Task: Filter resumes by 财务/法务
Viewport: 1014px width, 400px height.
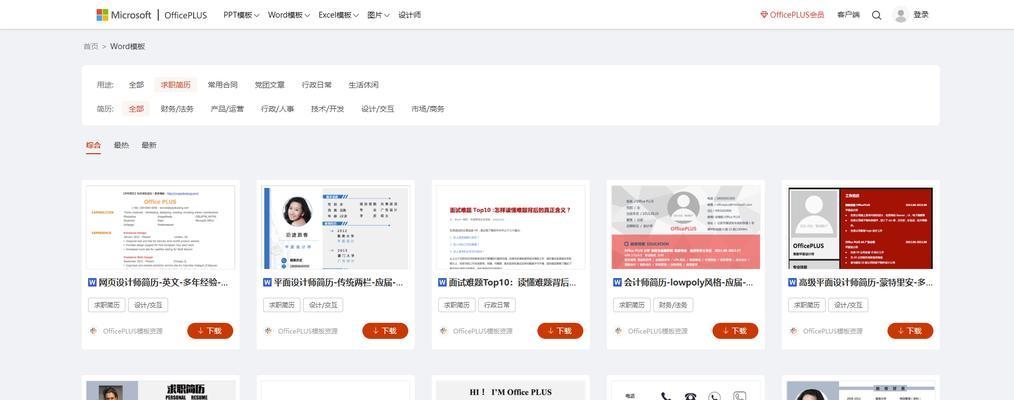Action: click(x=177, y=109)
